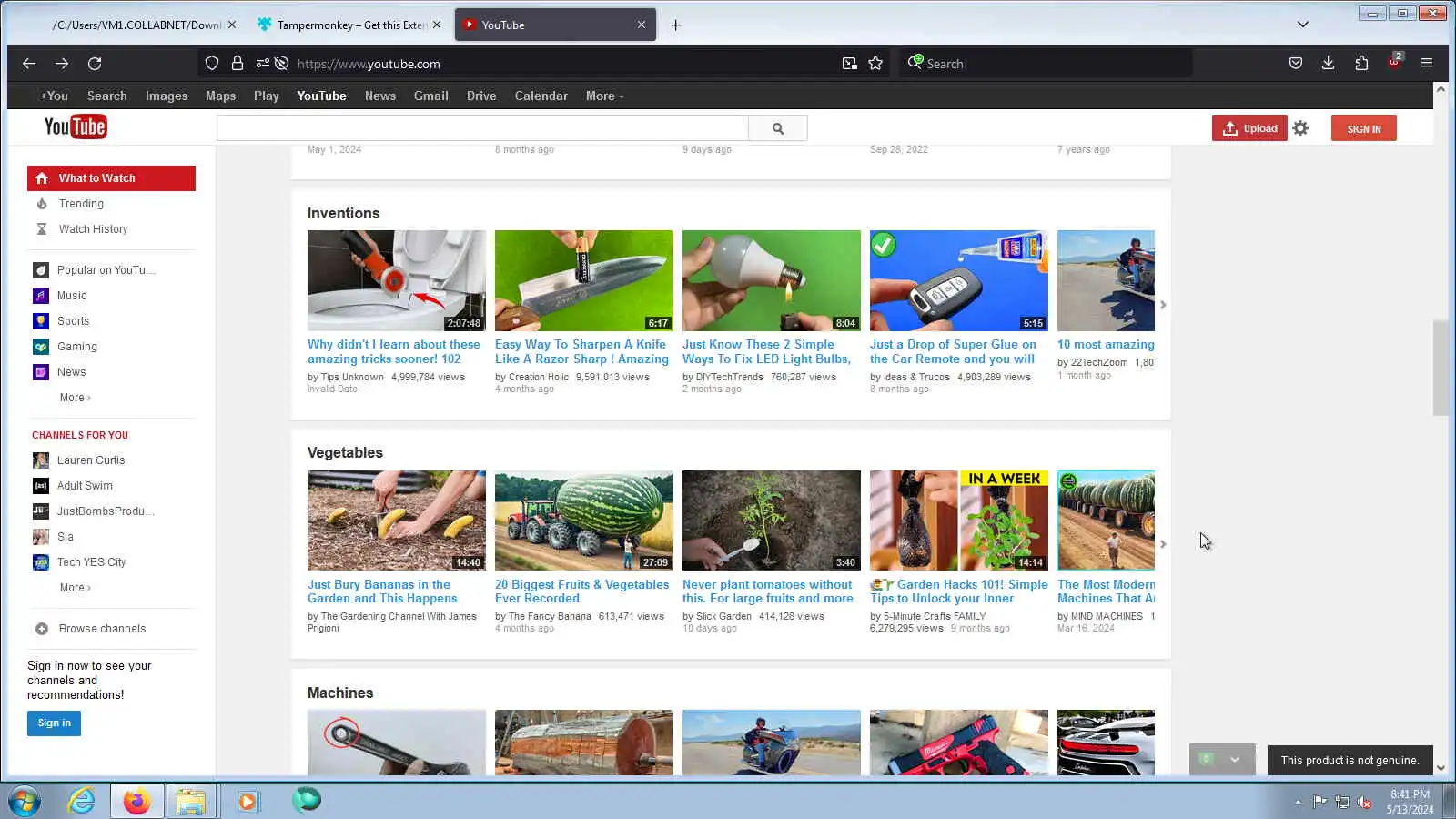
Task: Show site security info via padlock icon
Action: click(x=238, y=64)
